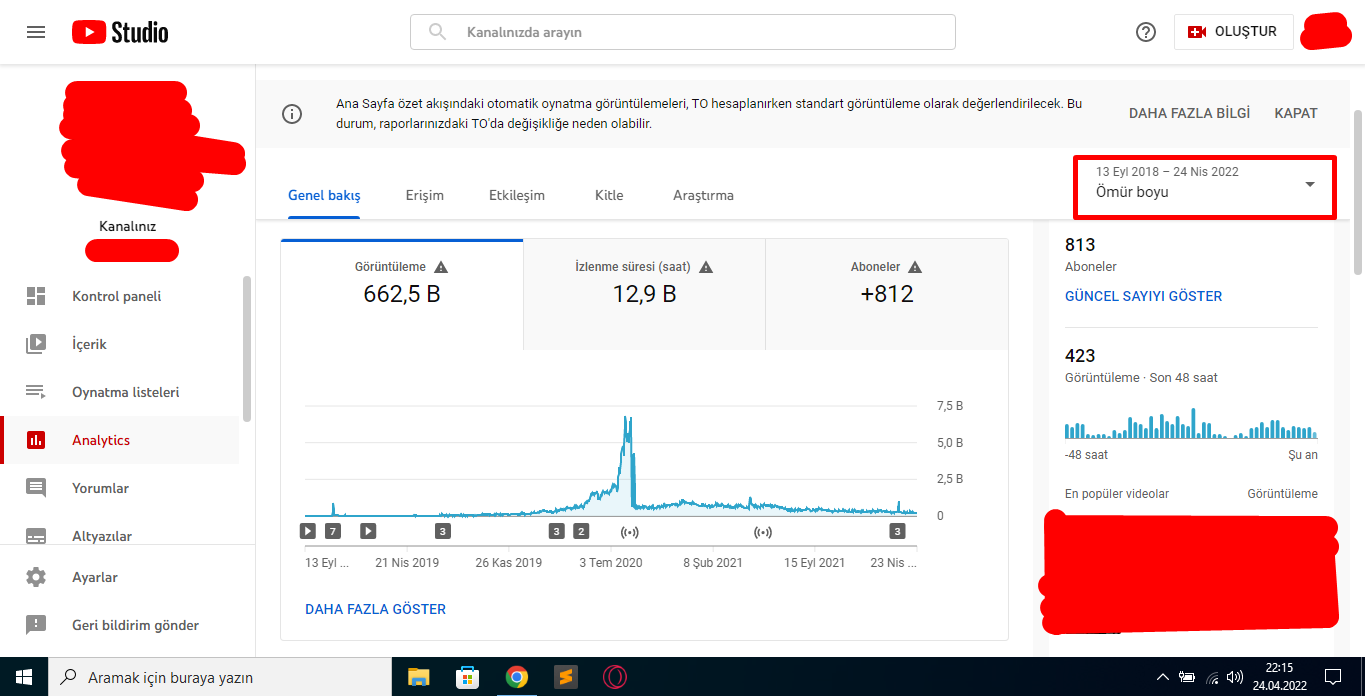The image size is (1365, 696).
Task: Click the search magnifier icon
Action: tap(437, 32)
